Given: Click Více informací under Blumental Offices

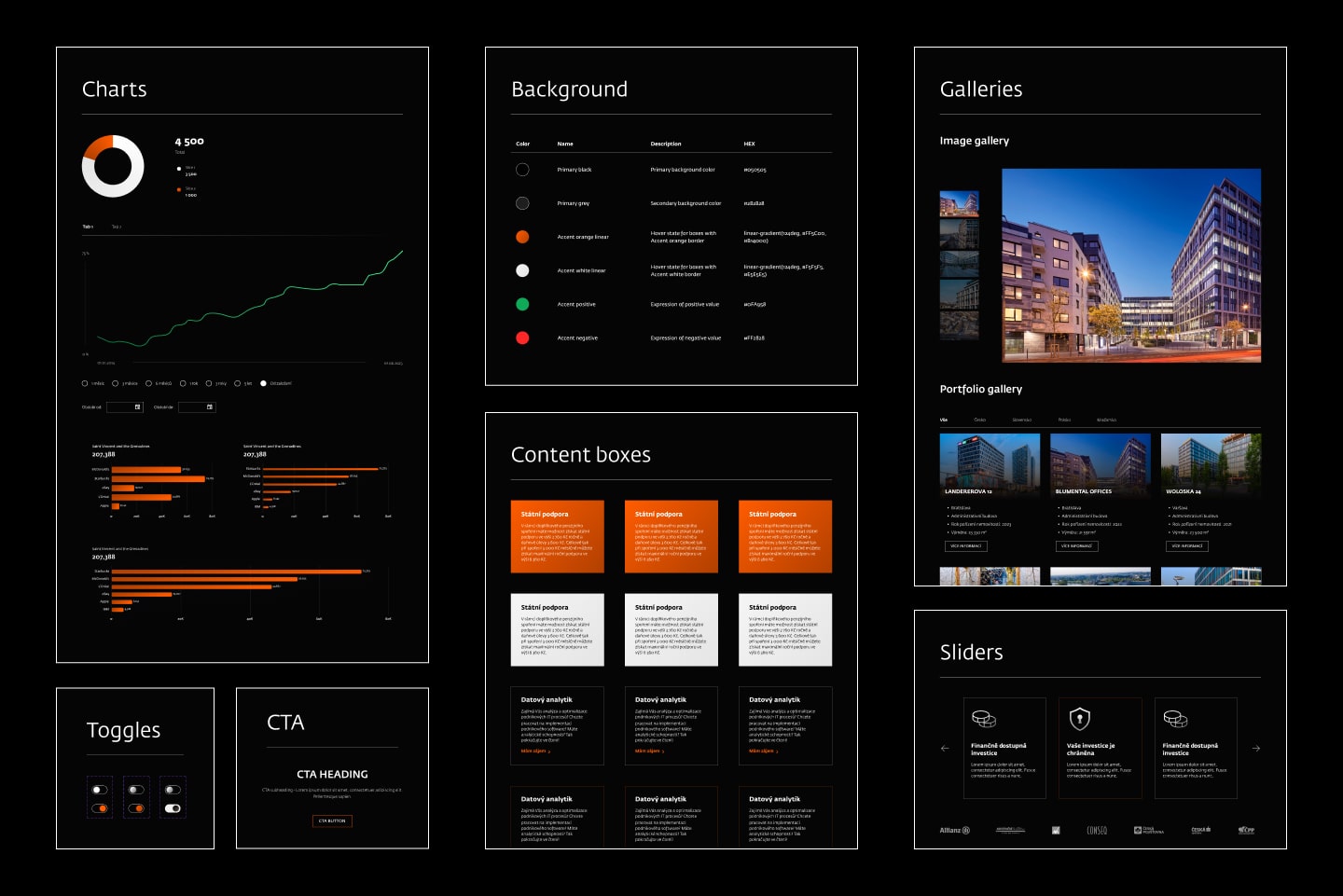Looking at the screenshot, I should (x=1076, y=546).
